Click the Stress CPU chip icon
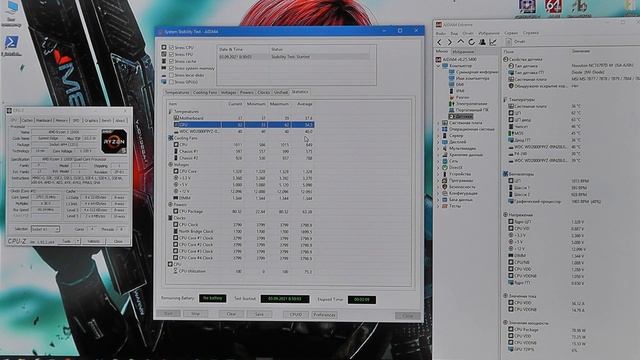This screenshot has width=640, height=360. click(x=164, y=47)
